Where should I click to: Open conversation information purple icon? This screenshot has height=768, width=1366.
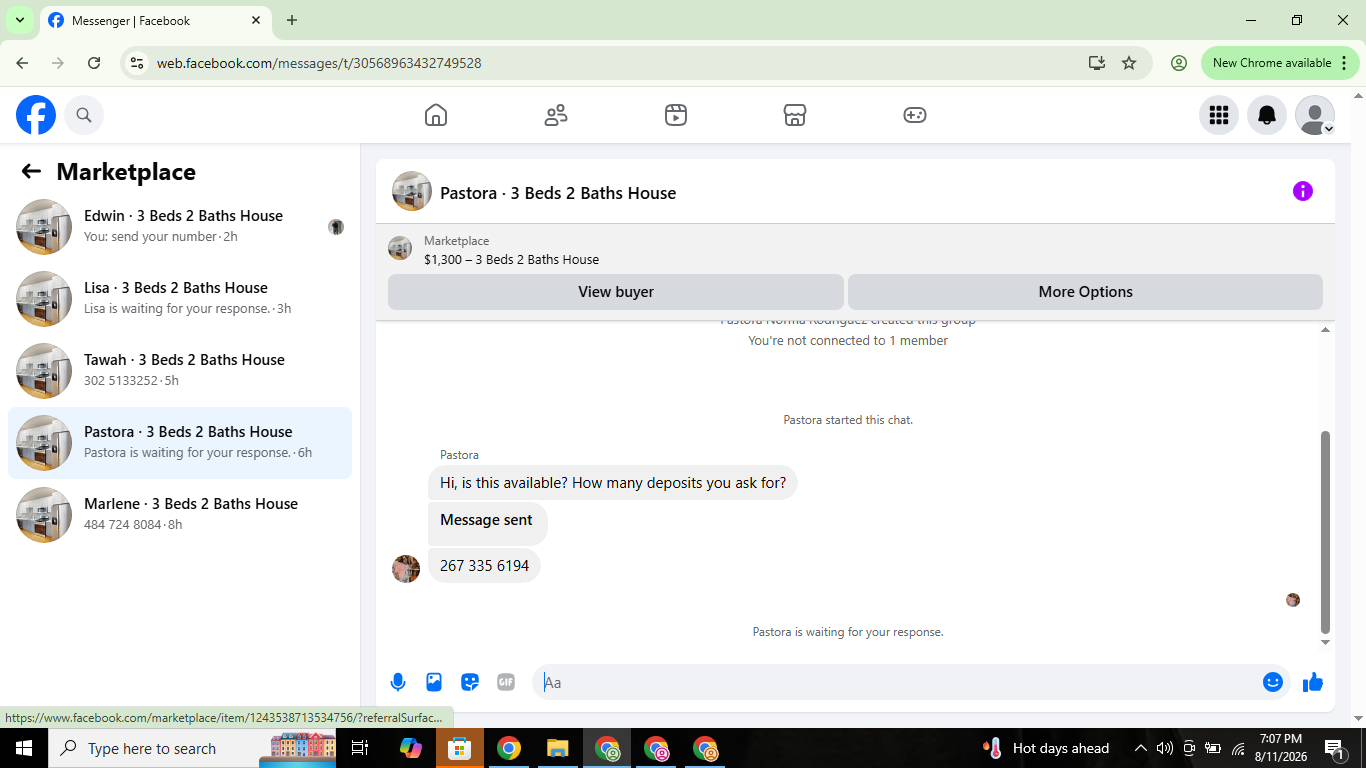tap(1303, 191)
